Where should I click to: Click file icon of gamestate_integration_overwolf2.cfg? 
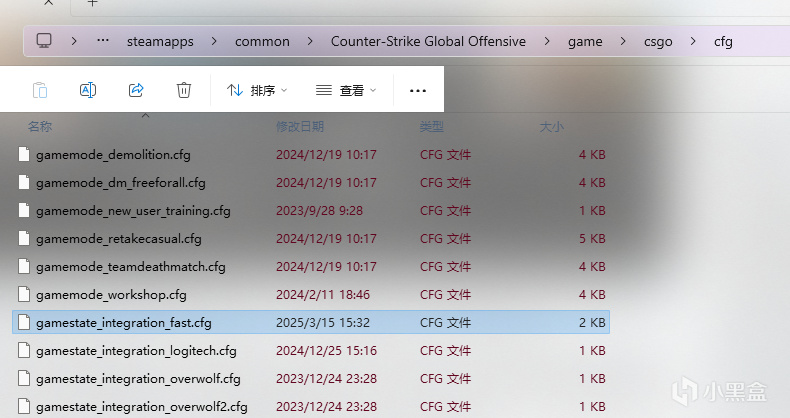[x=24, y=406]
